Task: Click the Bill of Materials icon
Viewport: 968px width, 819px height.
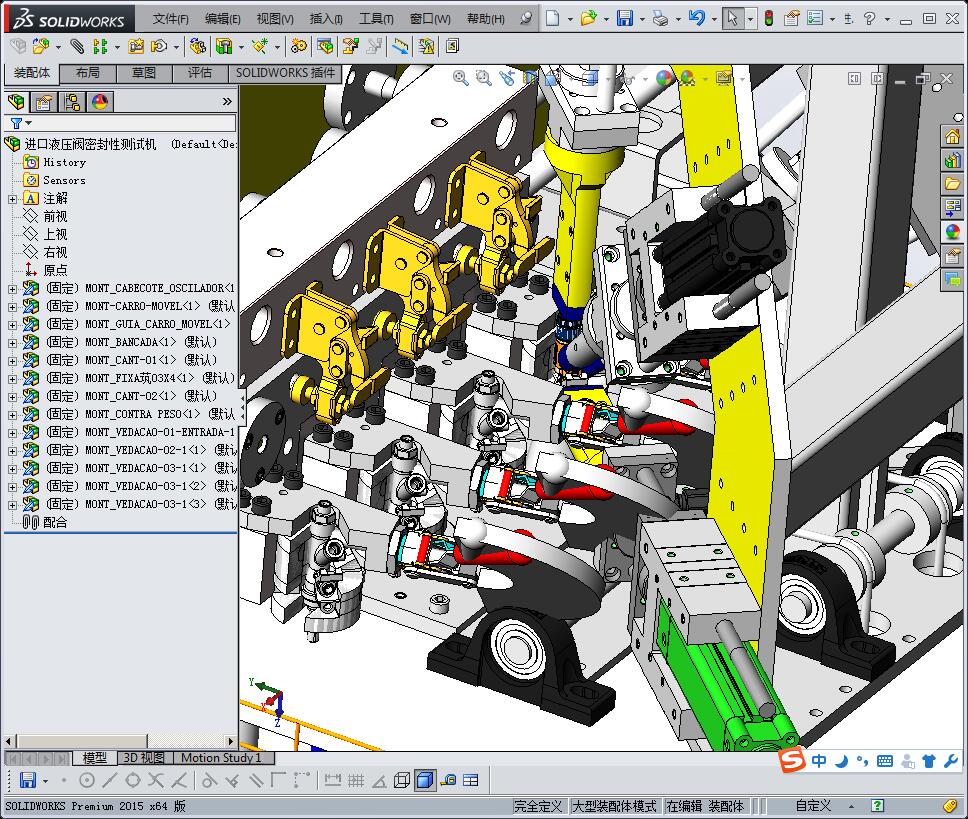Action: [x=325, y=46]
